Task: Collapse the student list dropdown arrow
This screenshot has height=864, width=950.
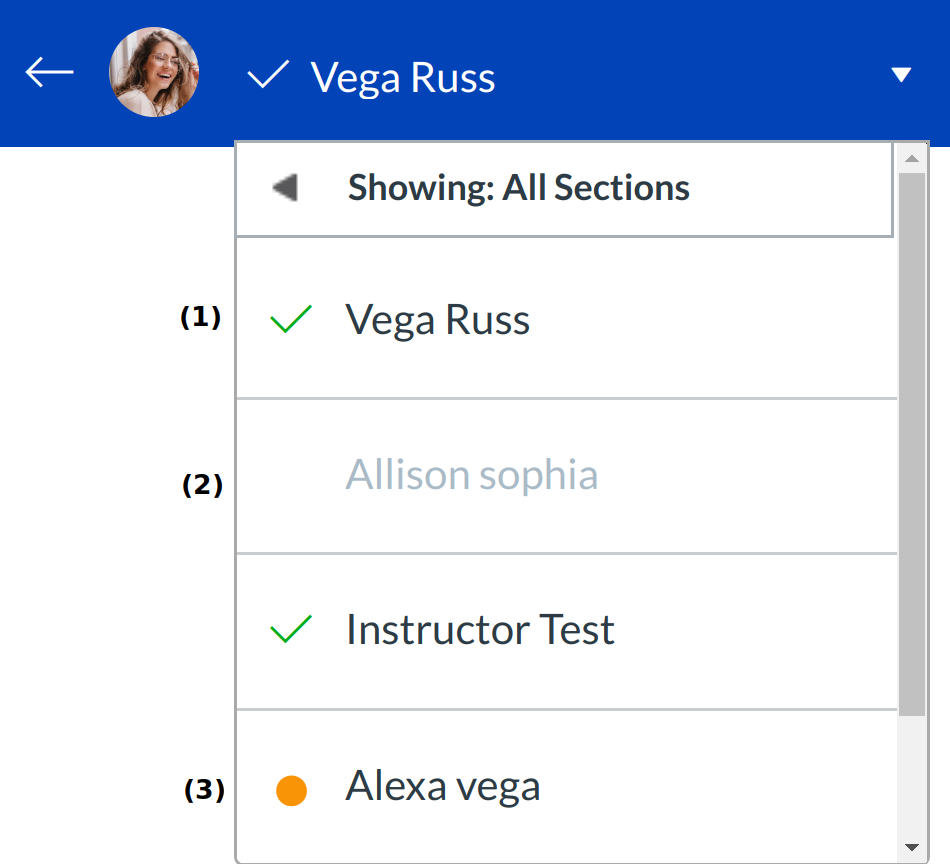Action: [901, 75]
